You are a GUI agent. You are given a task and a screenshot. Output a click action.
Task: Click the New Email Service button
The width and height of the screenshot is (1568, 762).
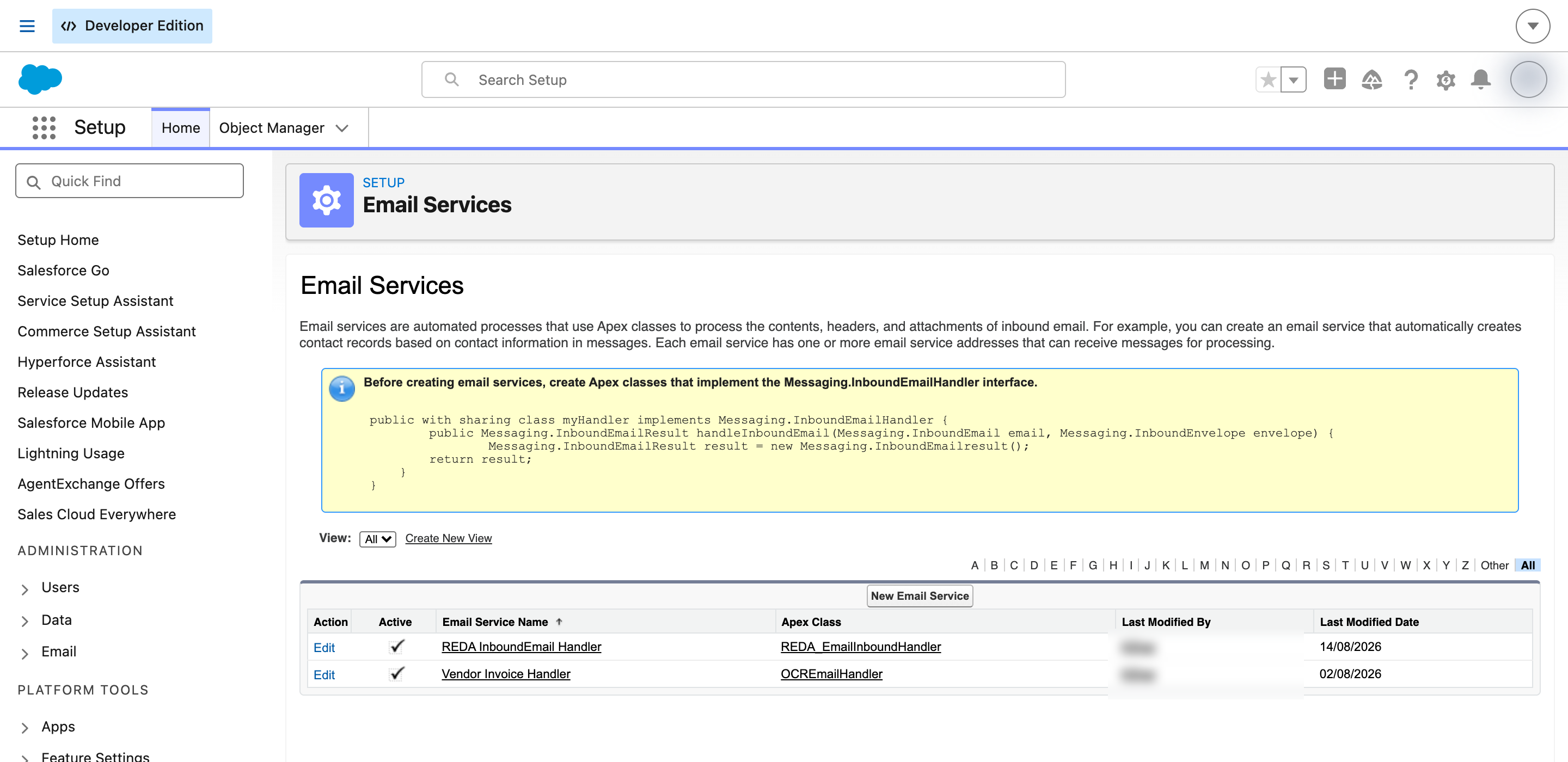click(919, 596)
